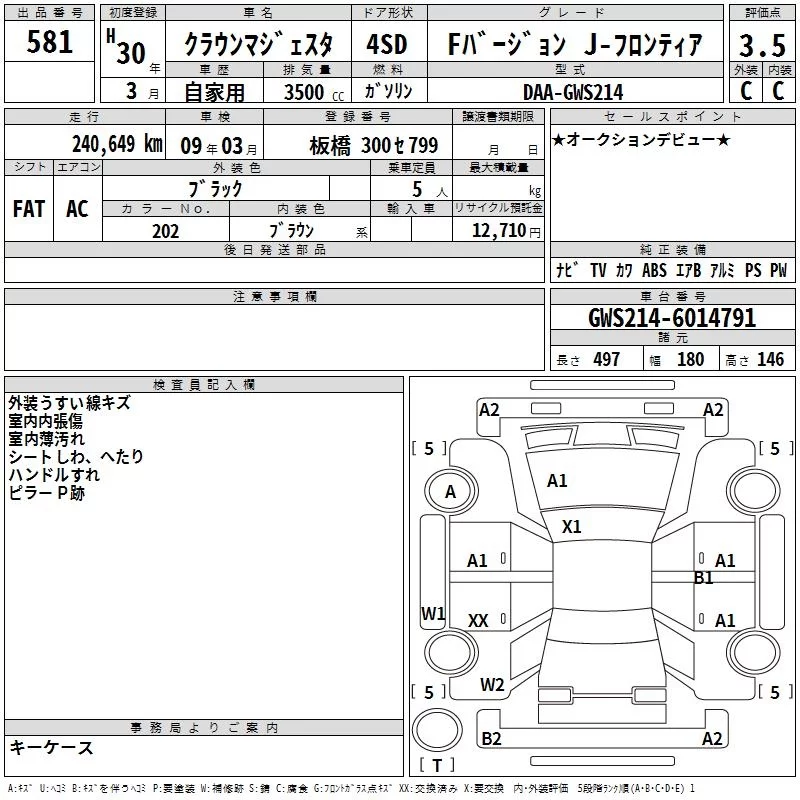
Task: Select the height value 146
Action: point(770,359)
